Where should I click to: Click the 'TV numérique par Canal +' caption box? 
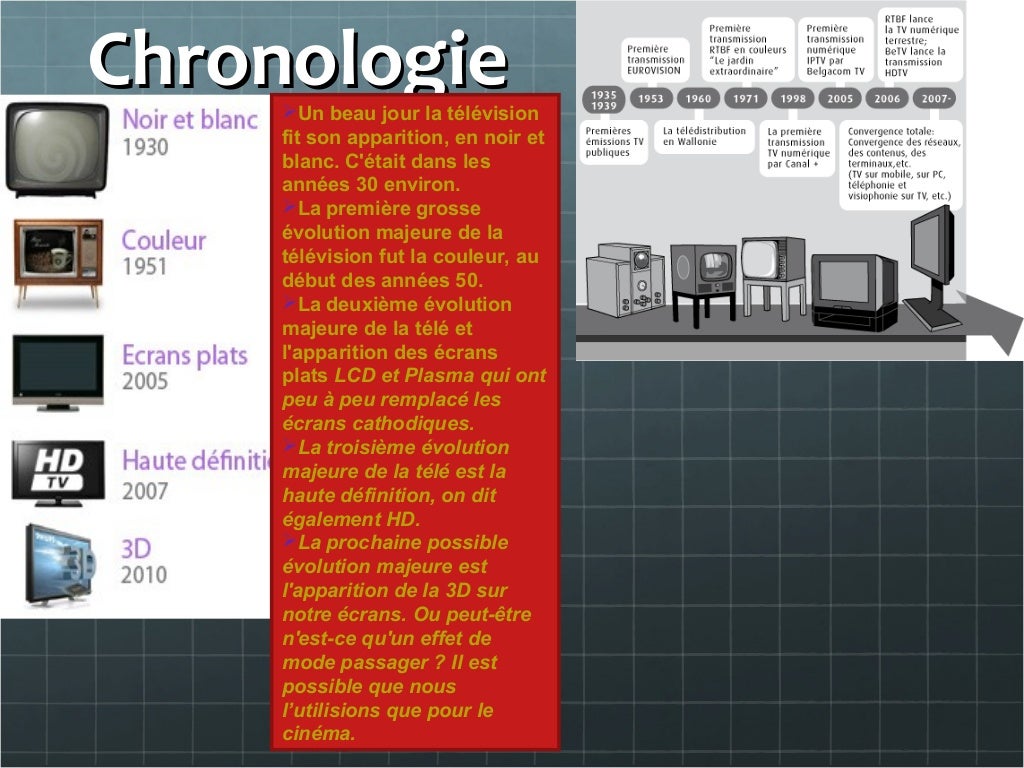pos(797,148)
